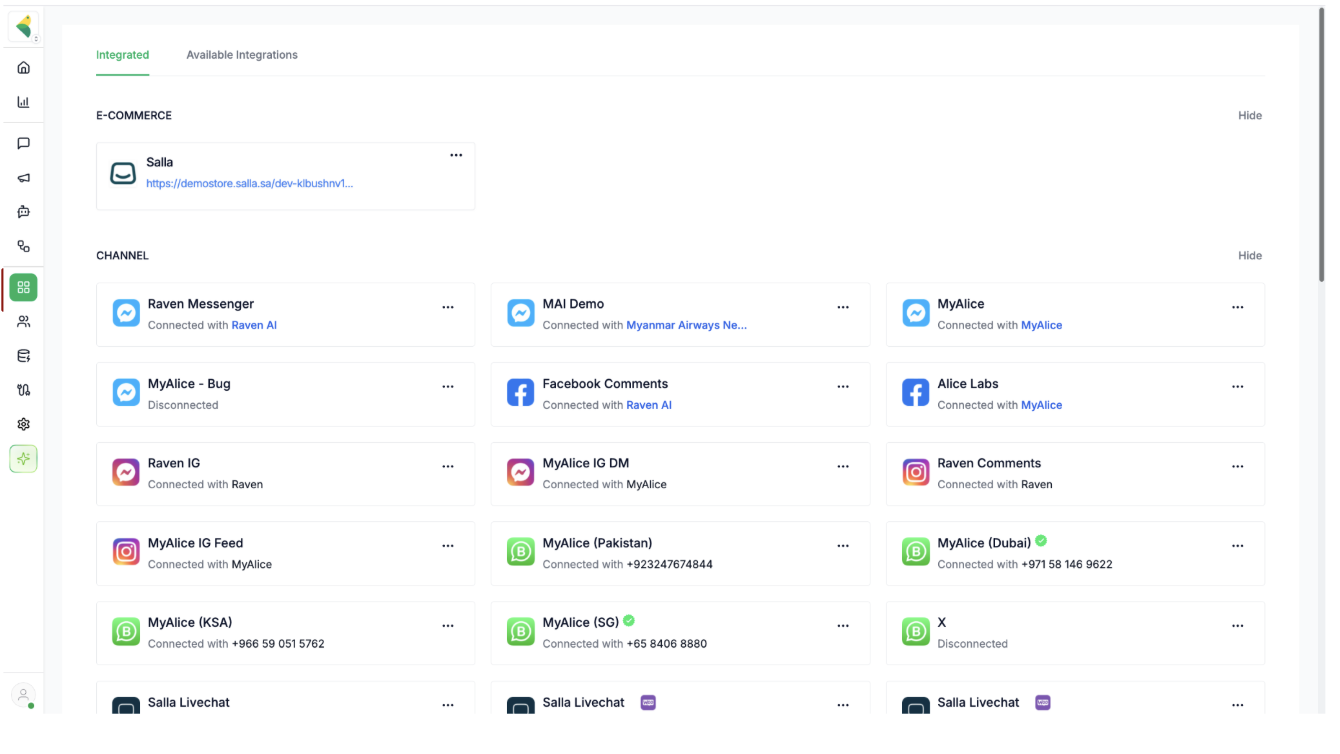The width and height of the screenshot is (1340, 754).
Task: Open MyAlice link on Alice Labs card
Action: (1042, 405)
